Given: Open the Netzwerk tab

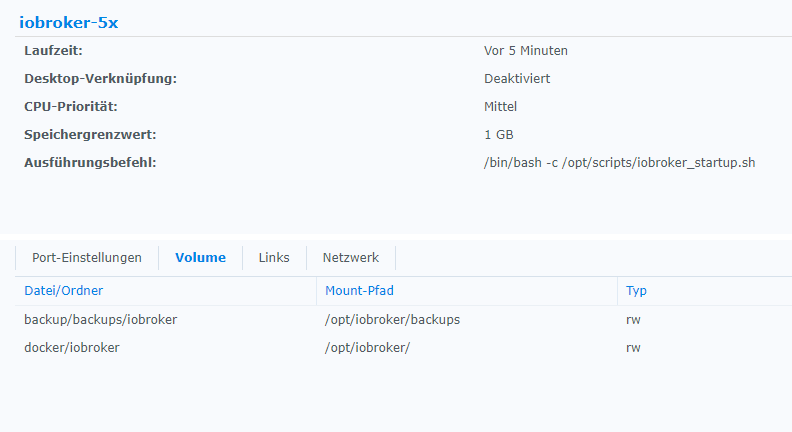Looking at the screenshot, I should point(351,258).
